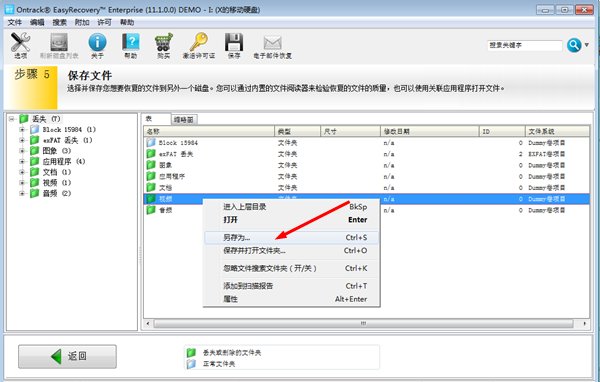
Task: Click the 丢失或删除的文件夹 legend icon
Action: 191,353
